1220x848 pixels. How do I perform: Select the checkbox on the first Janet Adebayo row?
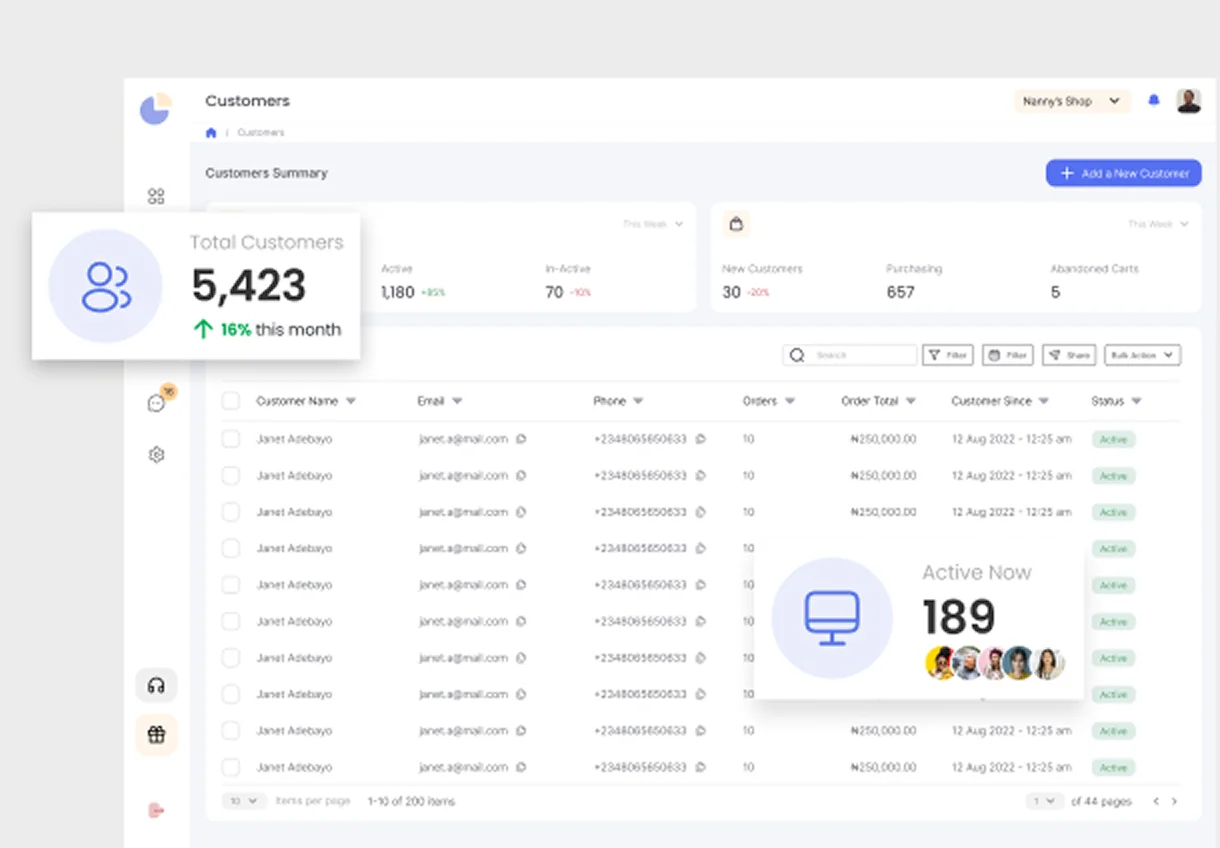[231, 439]
